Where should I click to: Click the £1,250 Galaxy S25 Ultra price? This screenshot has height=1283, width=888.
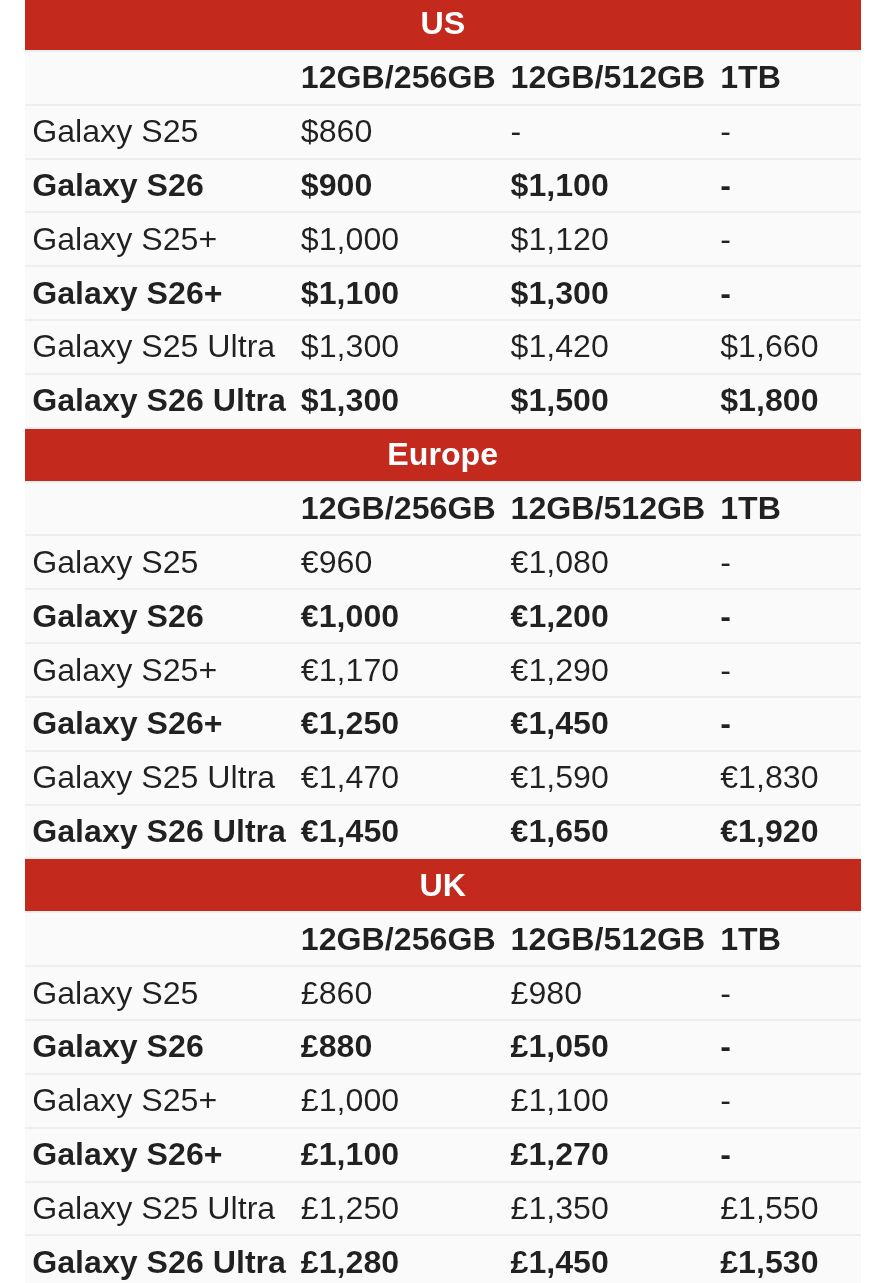coord(350,1208)
